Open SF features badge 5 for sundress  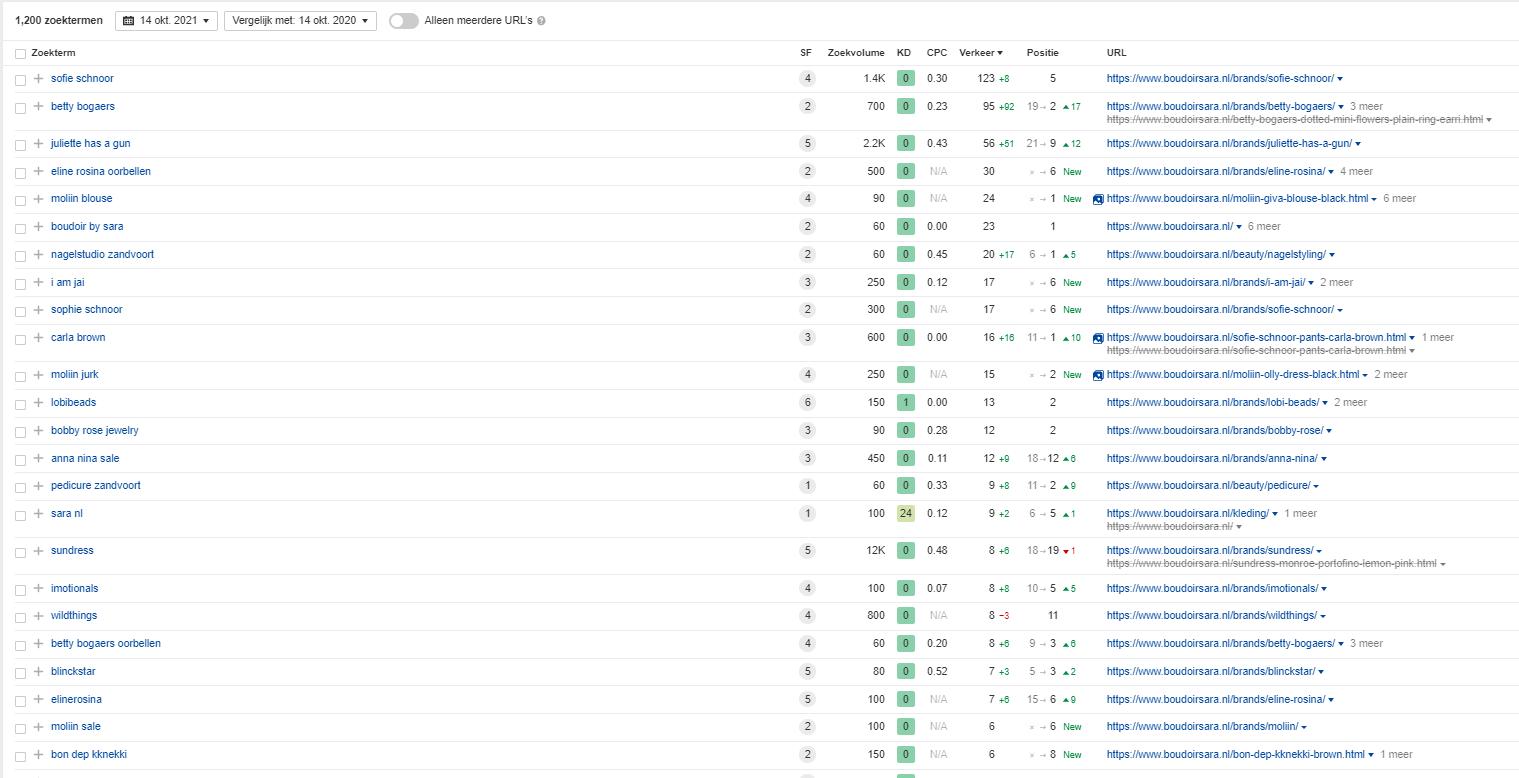coord(807,551)
